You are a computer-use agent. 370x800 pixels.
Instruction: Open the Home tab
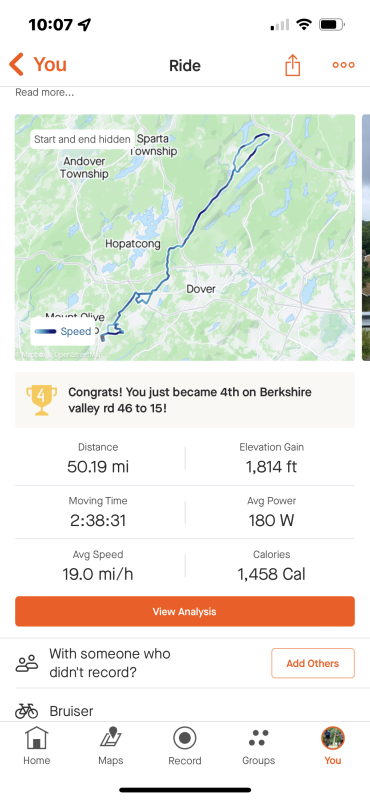coord(37,745)
